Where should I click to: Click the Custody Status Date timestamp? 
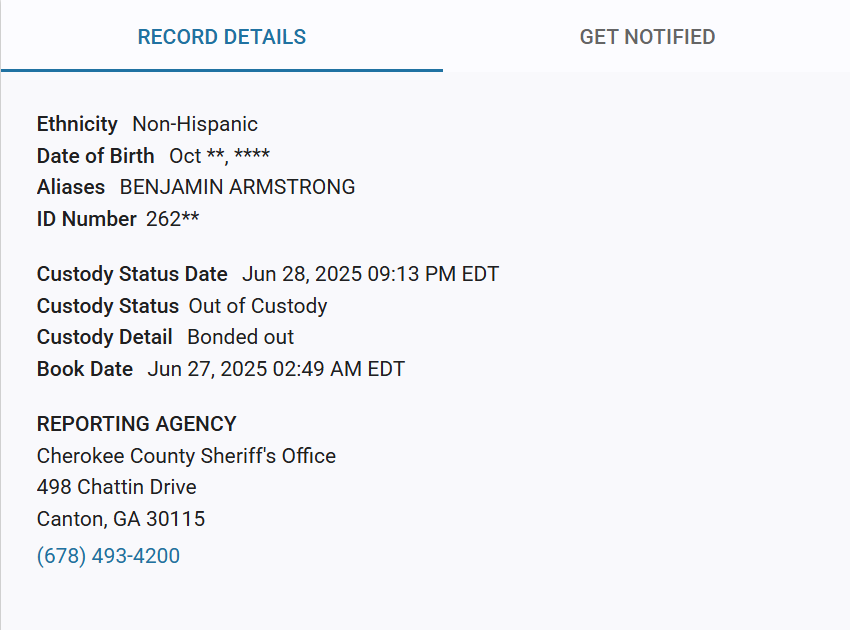[x=370, y=274]
